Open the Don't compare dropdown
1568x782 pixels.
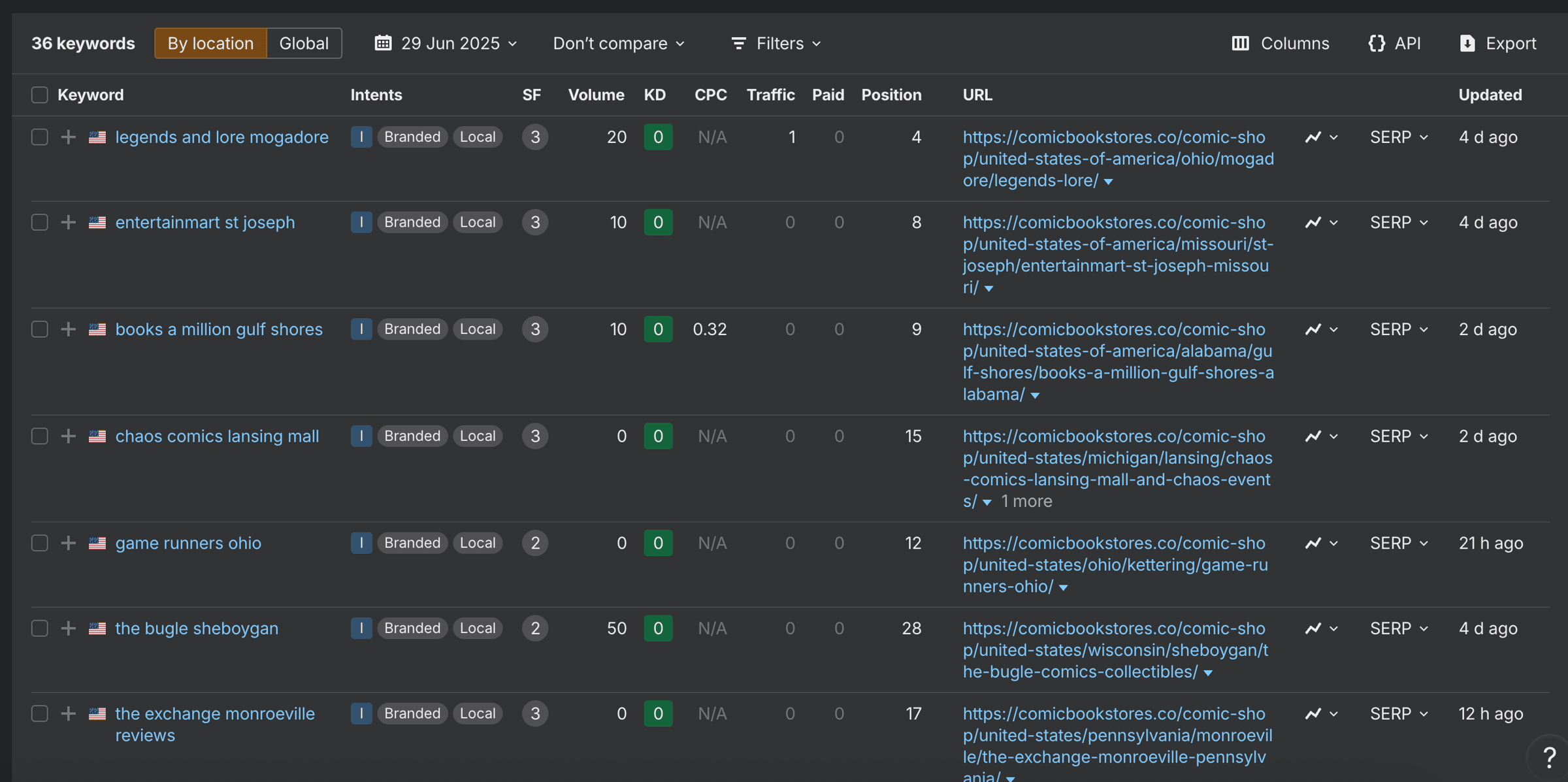(x=618, y=43)
